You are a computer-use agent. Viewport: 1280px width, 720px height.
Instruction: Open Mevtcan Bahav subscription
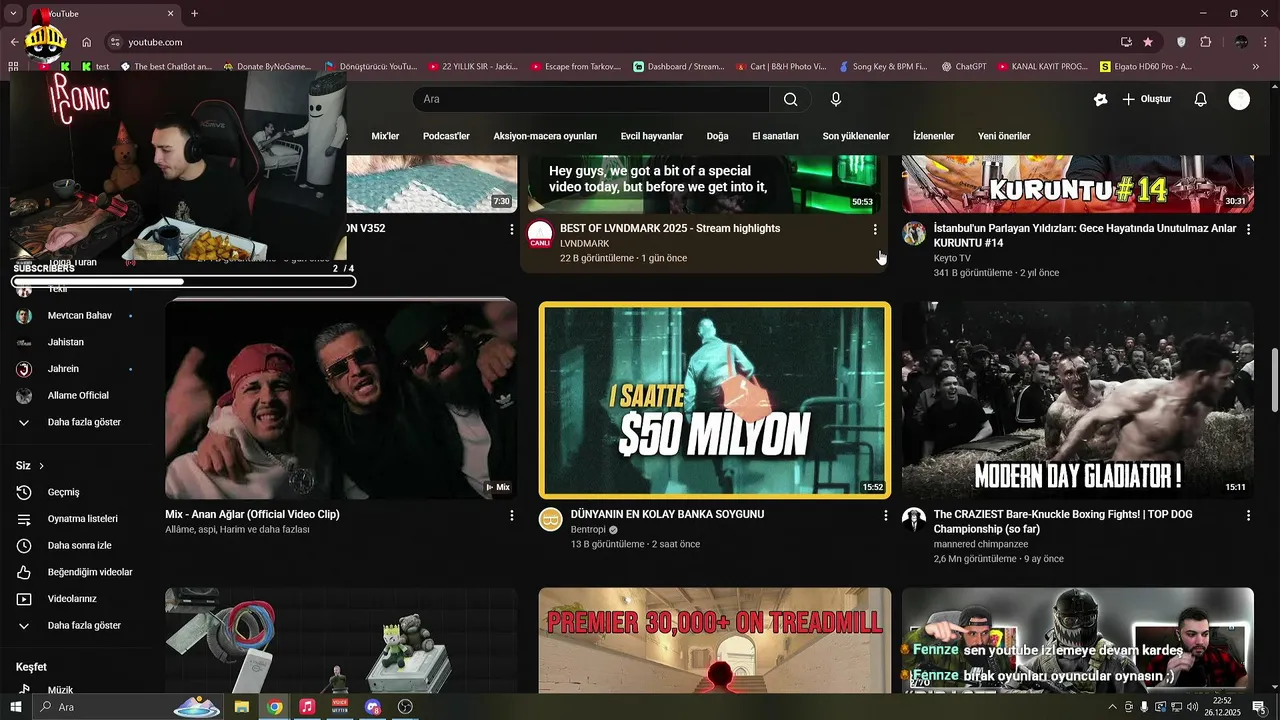tap(78, 315)
